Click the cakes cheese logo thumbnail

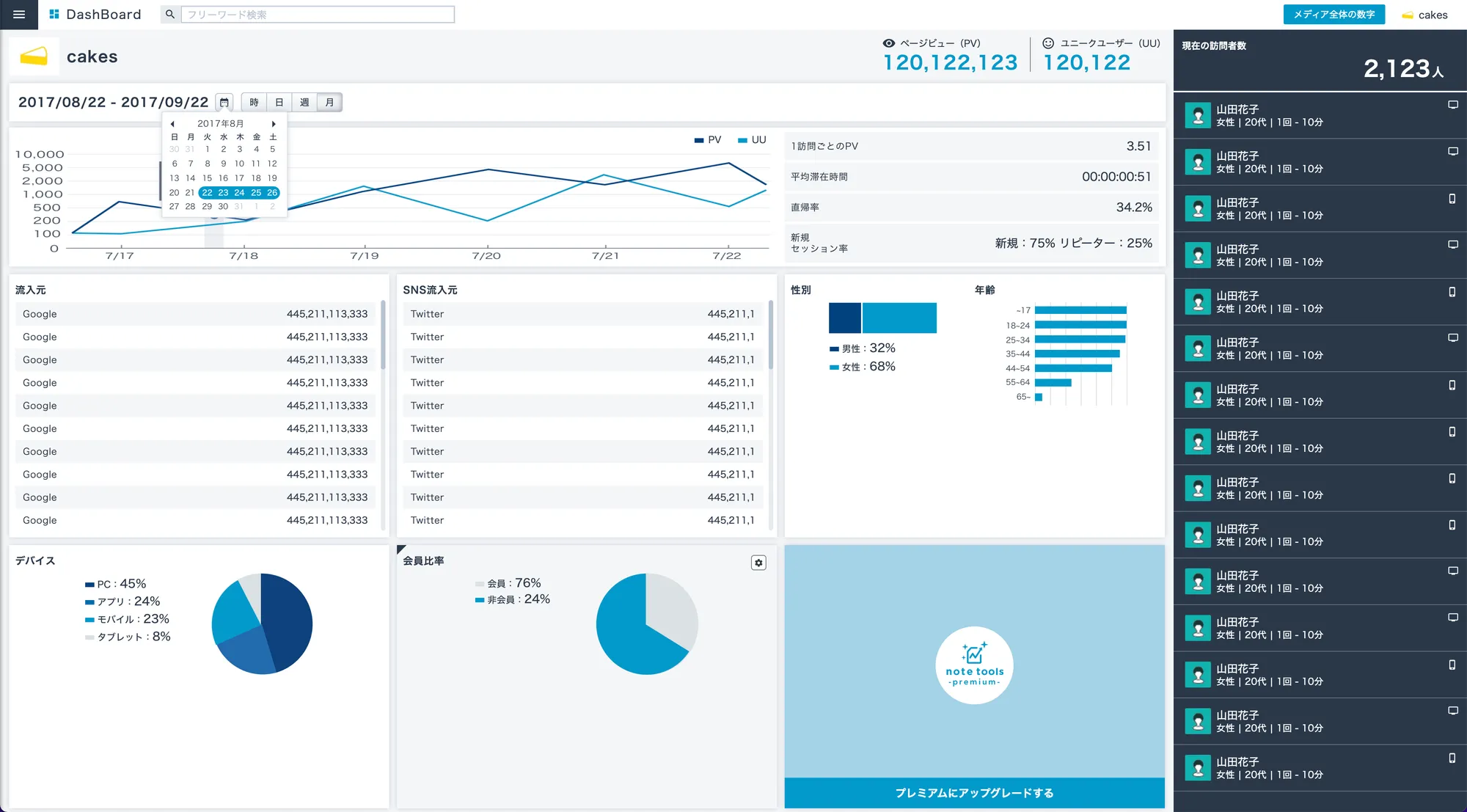click(34, 56)
